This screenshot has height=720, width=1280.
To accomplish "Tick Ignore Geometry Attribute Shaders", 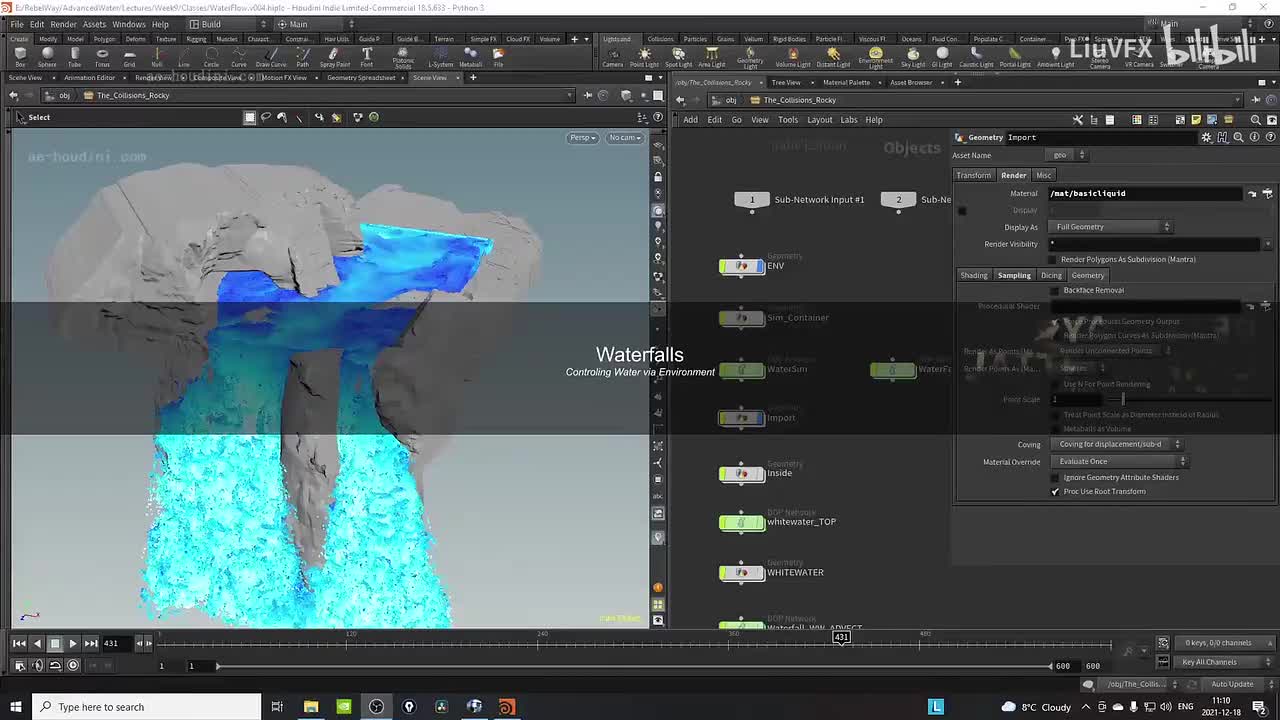I will (x=1055, y=478).
